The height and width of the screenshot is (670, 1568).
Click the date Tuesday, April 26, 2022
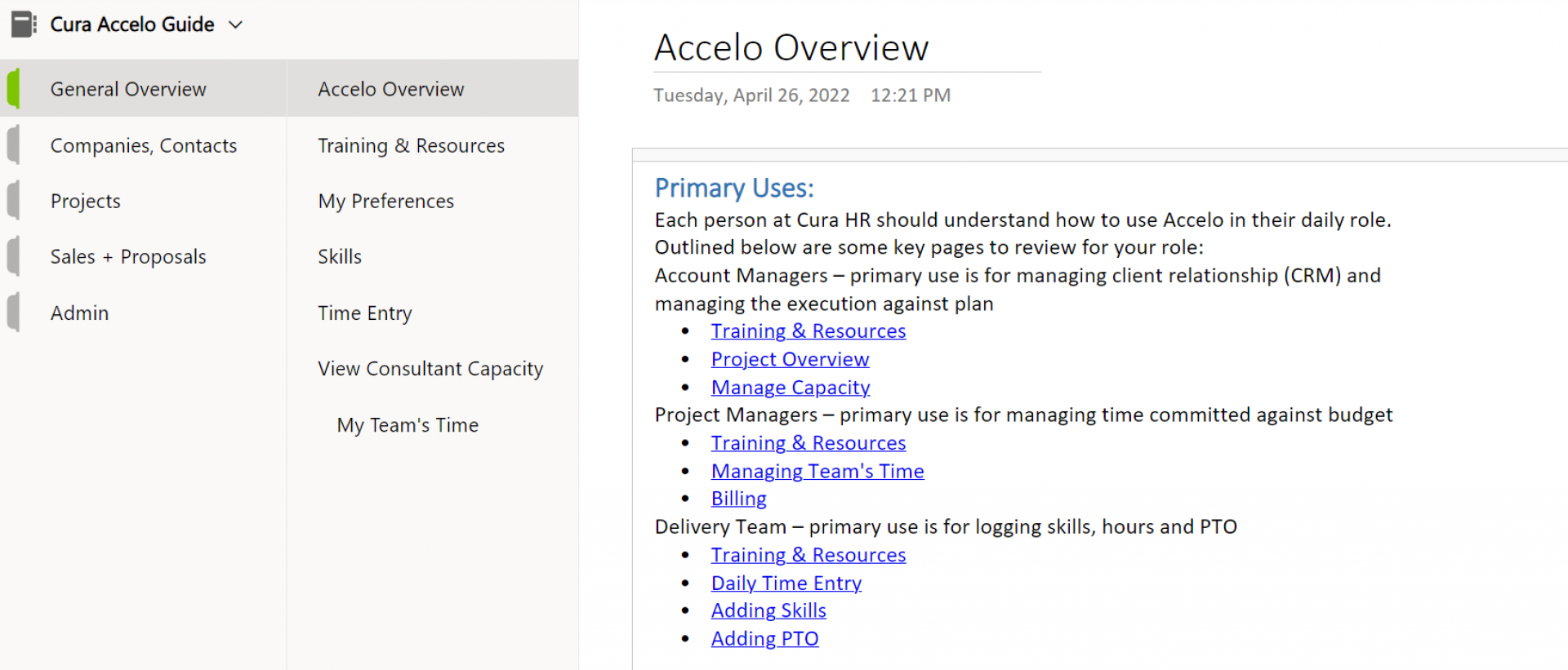(751, 95)
